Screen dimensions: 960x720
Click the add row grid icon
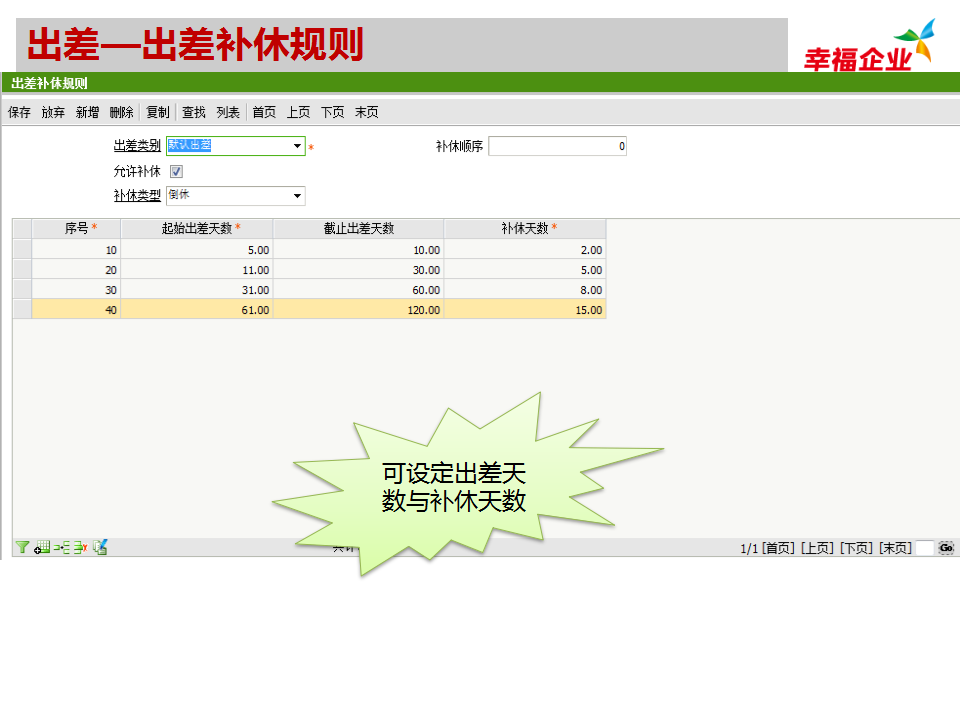42,547
